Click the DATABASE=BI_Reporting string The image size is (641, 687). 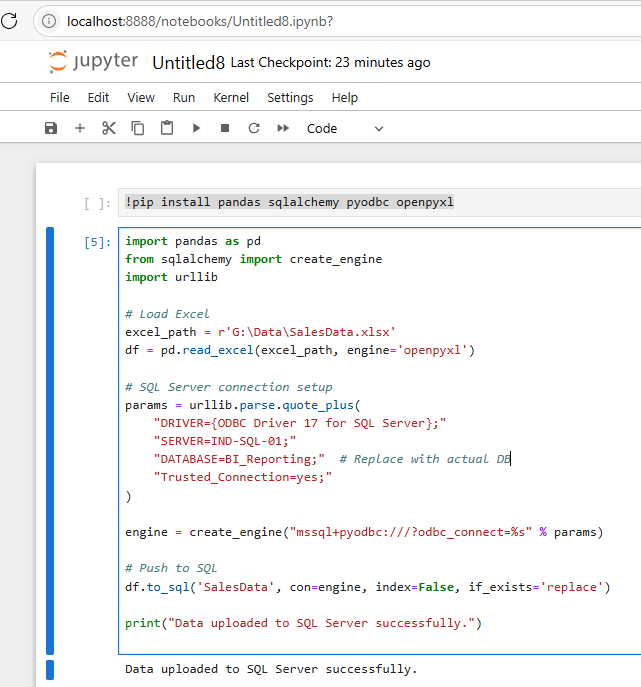point(239,459)
